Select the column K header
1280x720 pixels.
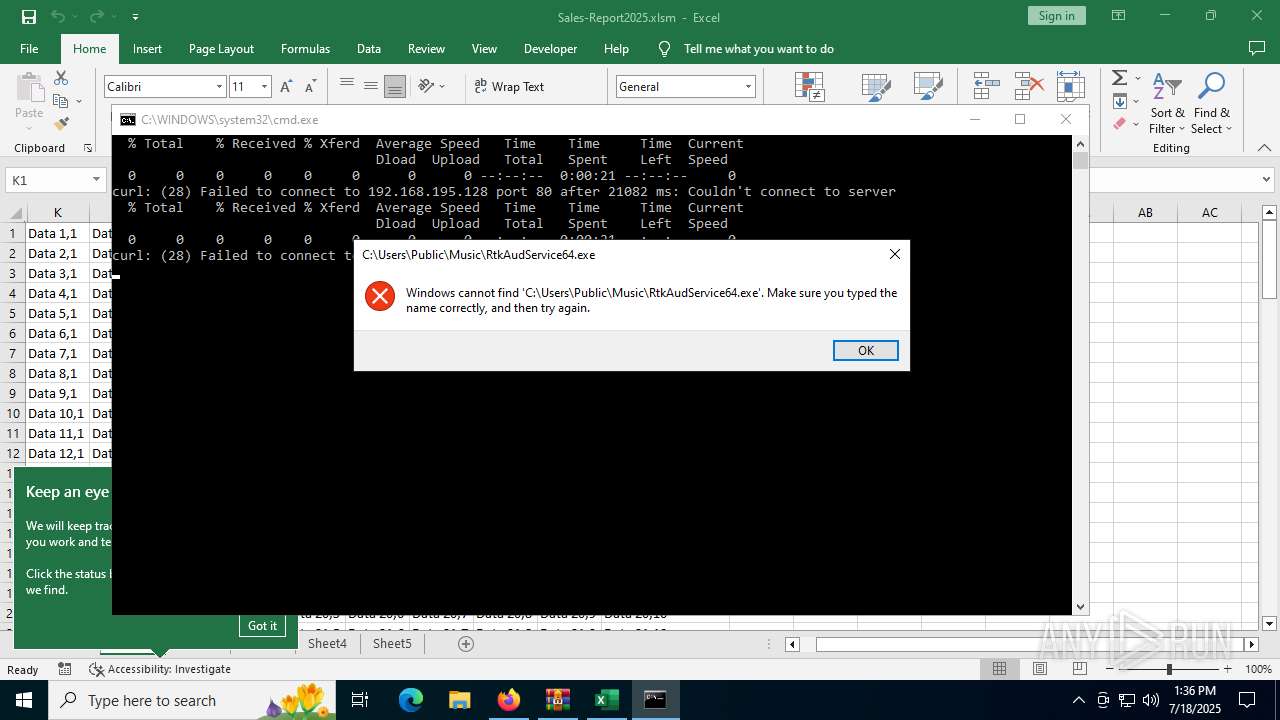(58, 212)
